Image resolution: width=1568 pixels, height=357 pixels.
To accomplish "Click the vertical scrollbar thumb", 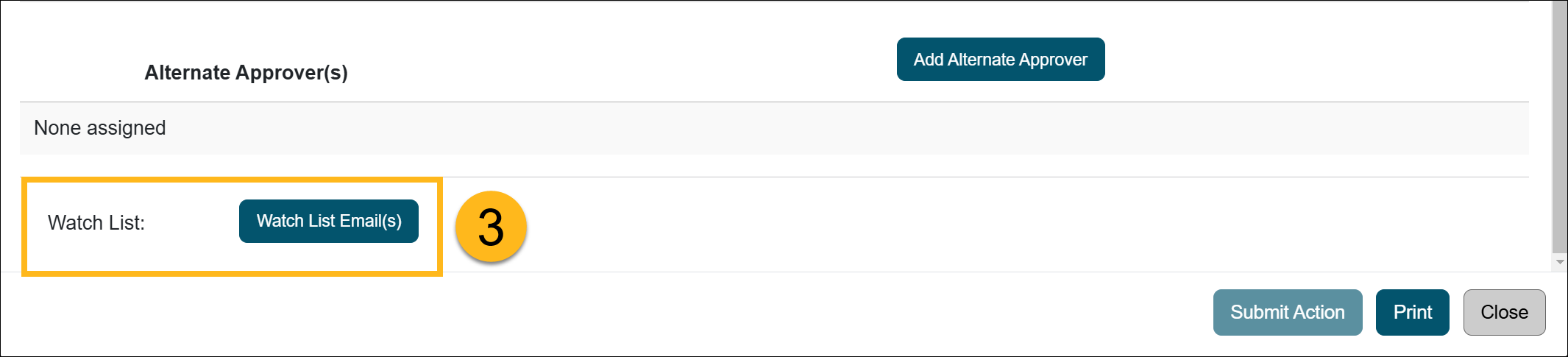I will [1559, 125].
